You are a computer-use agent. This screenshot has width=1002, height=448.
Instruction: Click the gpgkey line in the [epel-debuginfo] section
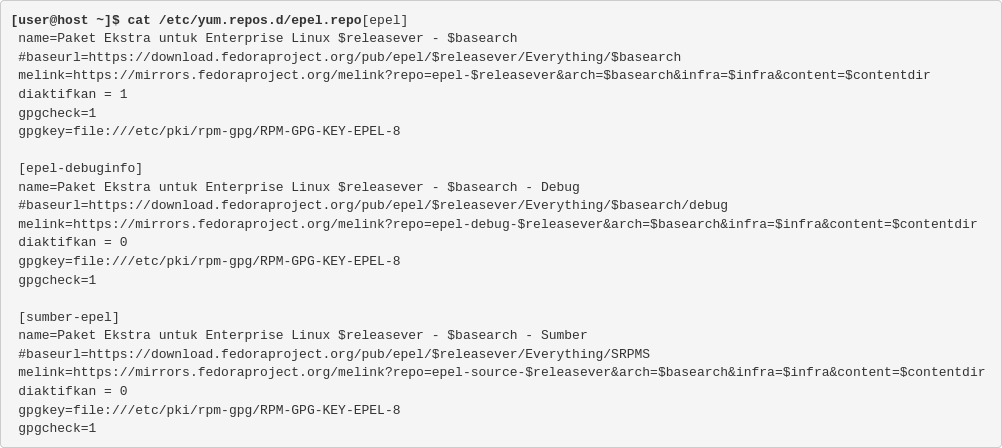pos(209,261)
